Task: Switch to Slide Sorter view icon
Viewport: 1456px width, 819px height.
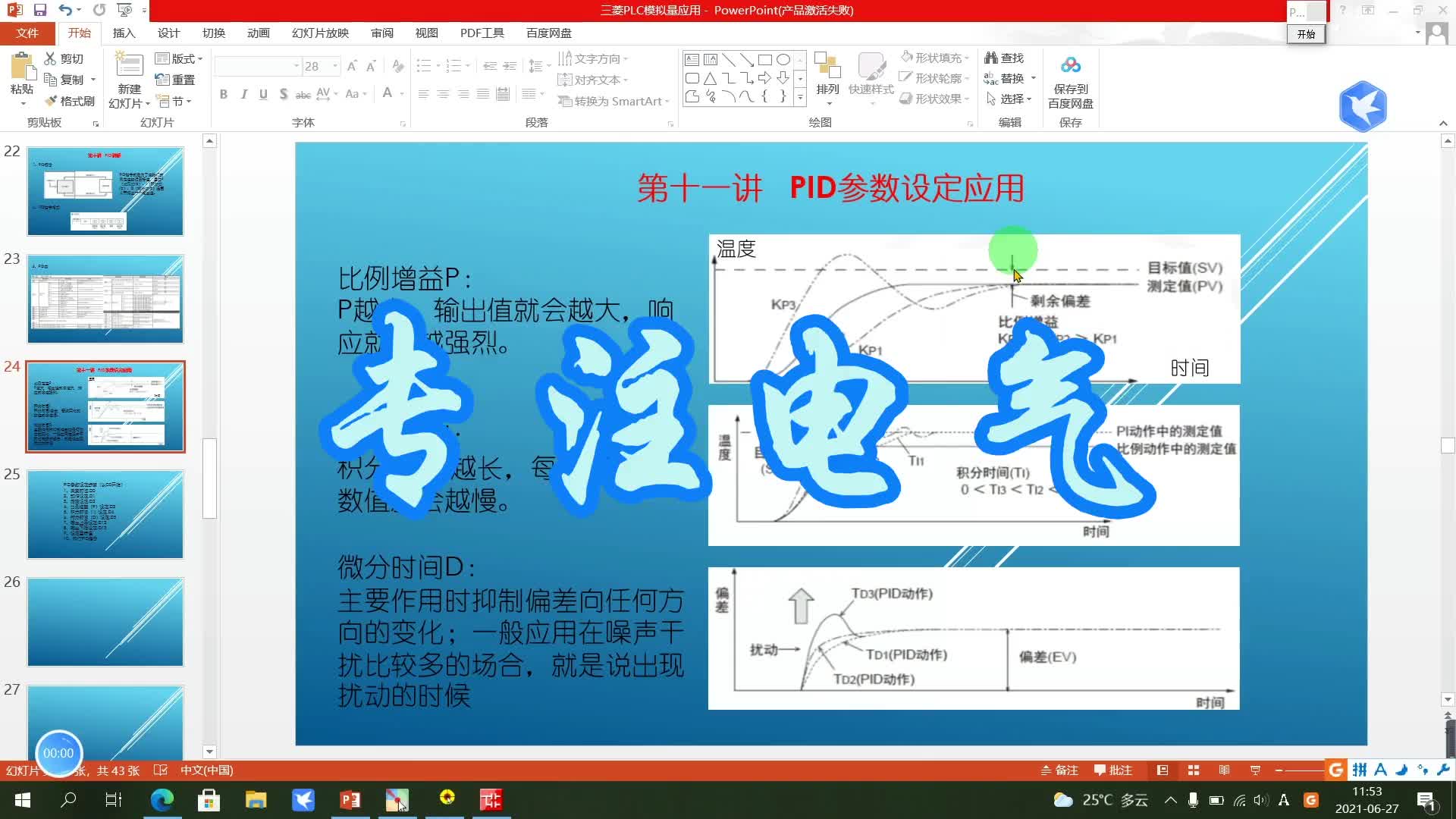Action: (x=1194, y=770)
